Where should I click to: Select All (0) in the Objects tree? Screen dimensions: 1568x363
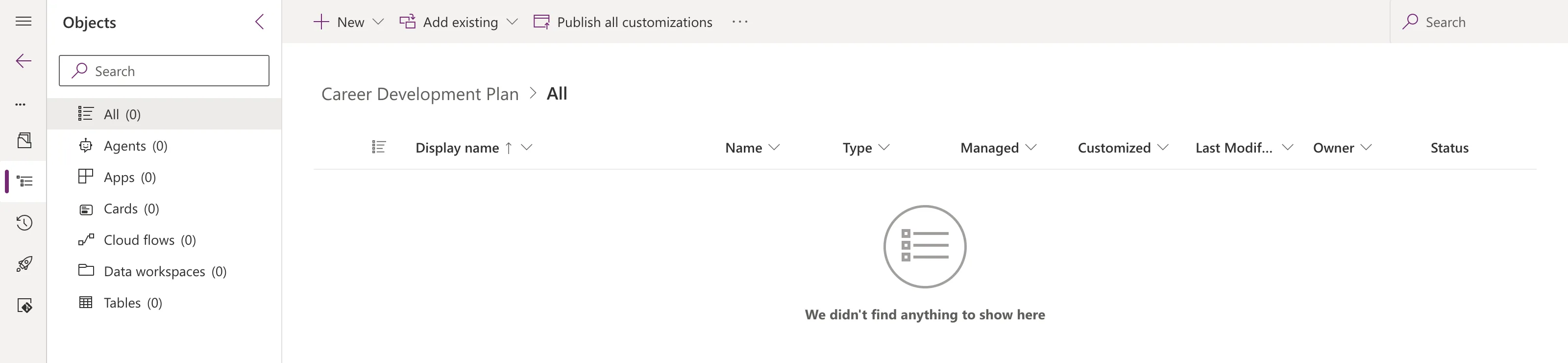pos(164,114)
